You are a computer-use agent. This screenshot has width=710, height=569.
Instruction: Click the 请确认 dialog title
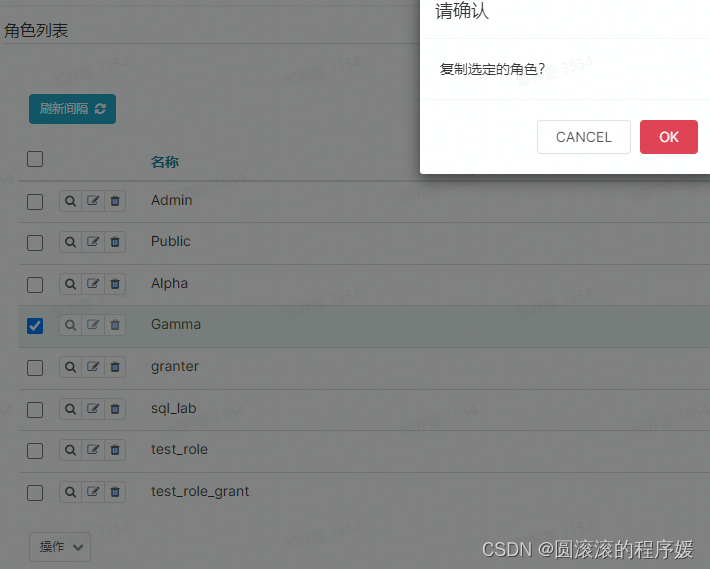tap(462, 11)
